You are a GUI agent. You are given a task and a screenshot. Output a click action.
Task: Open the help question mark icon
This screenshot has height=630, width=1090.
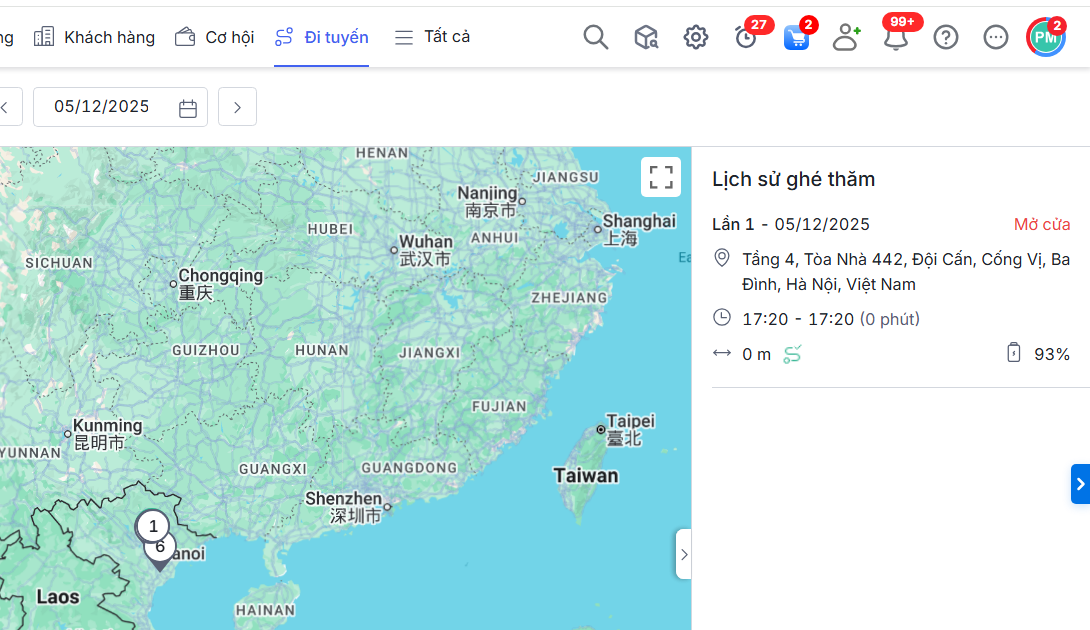[x=946, y=38]
